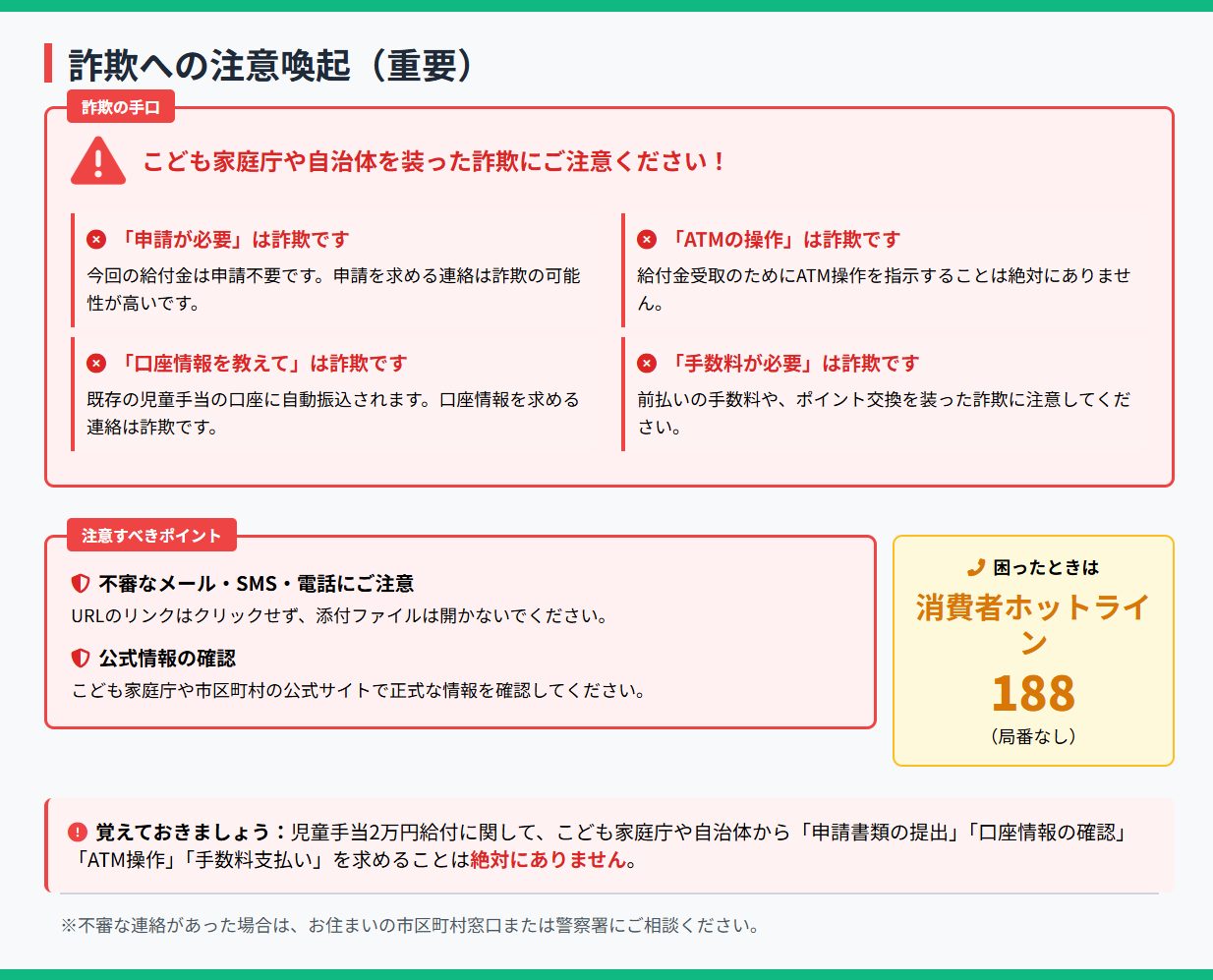Click the （局番なし） note under 188
1213x980 pixels.
(1032, 736)
